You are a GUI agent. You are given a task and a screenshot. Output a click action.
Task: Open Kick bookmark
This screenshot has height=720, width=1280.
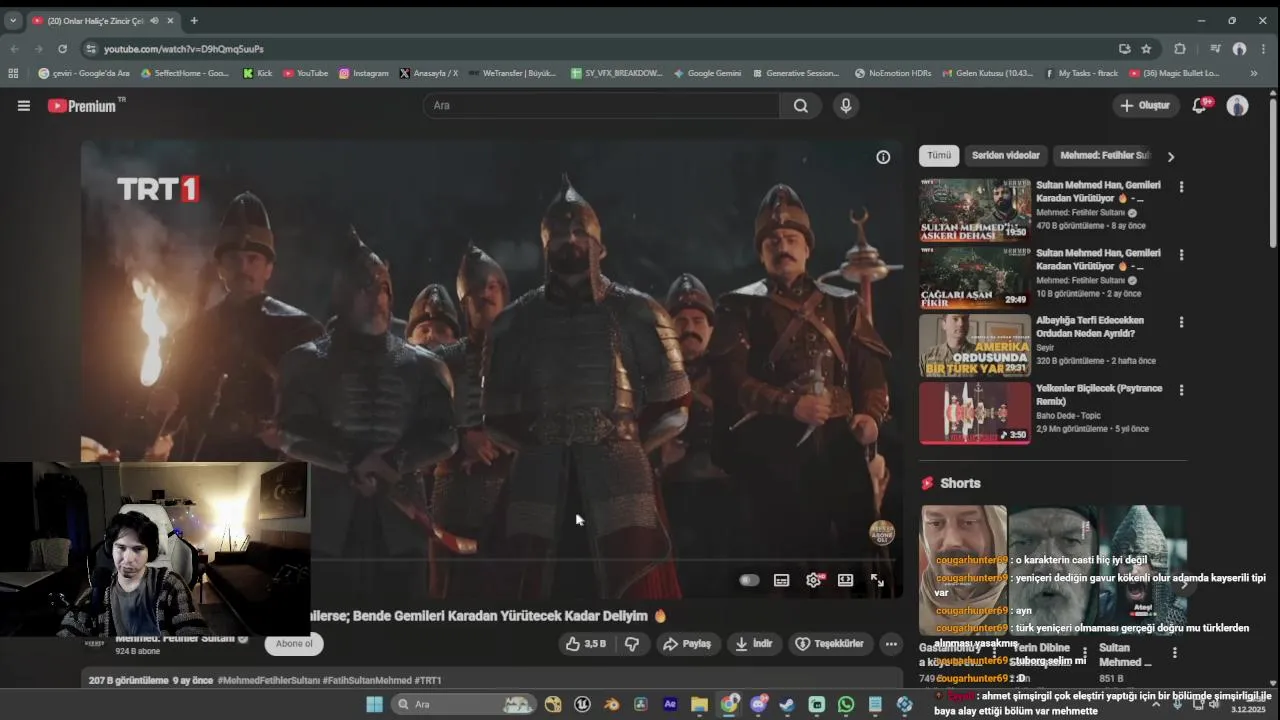click(x=257, y=73)
